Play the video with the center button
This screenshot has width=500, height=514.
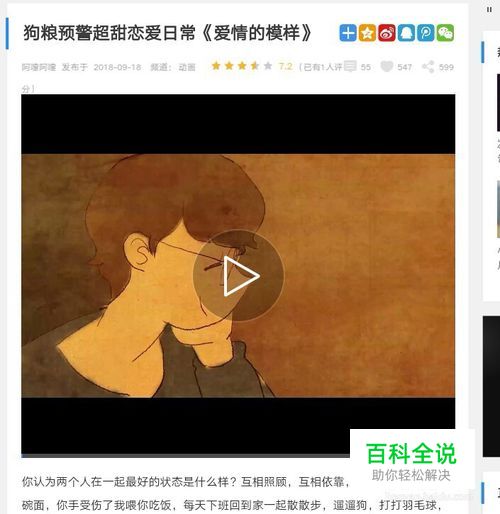[x=239, y=275]
